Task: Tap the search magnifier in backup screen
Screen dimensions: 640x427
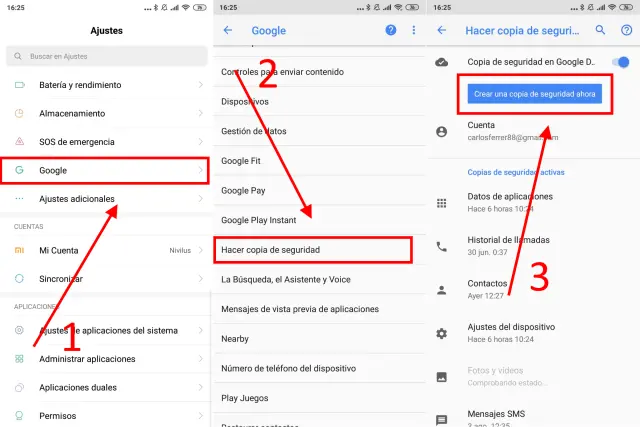Action: [x=601, y=31]
